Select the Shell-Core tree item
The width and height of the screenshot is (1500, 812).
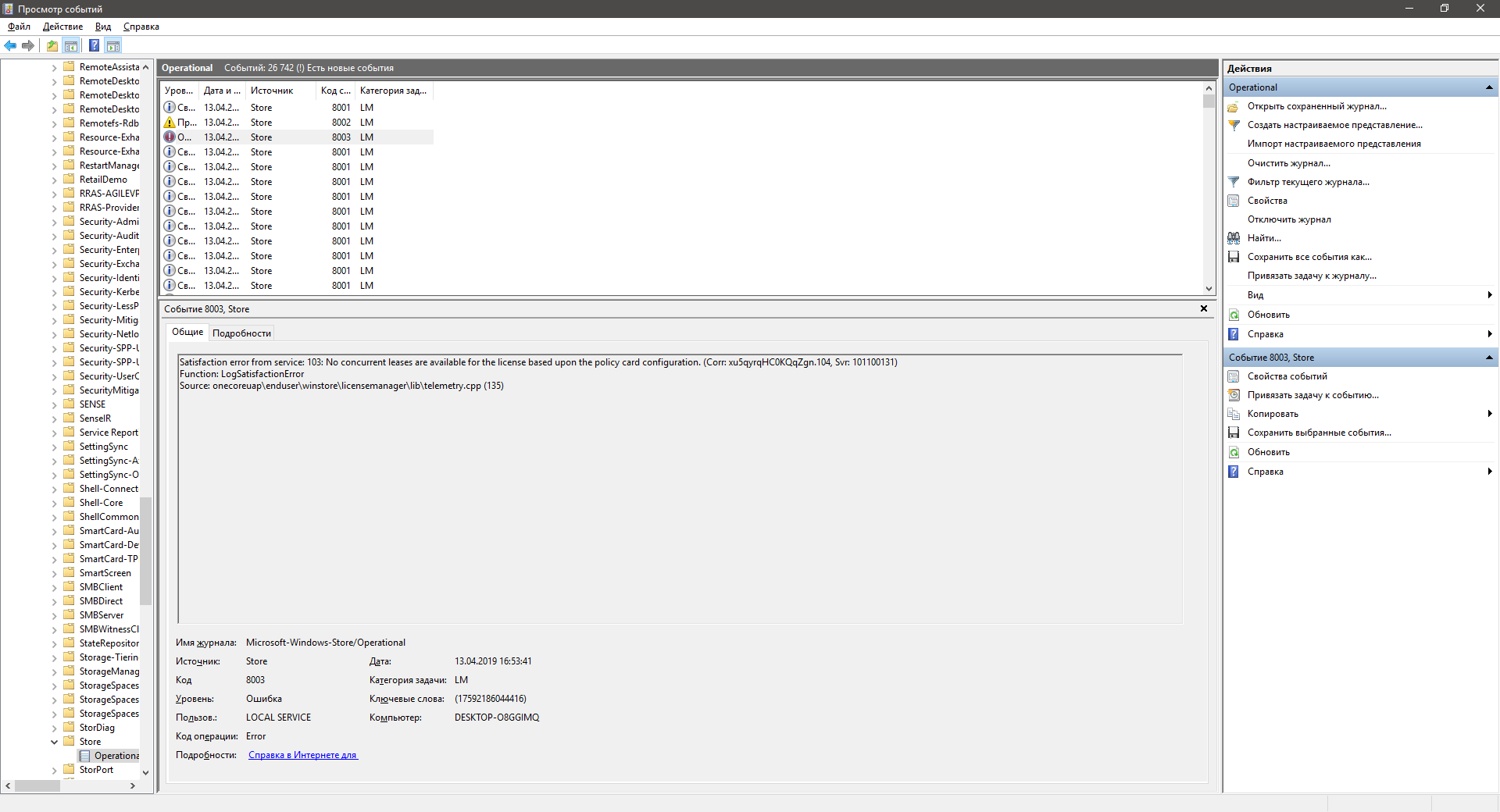pyautogui.click(x=101, y=503)
